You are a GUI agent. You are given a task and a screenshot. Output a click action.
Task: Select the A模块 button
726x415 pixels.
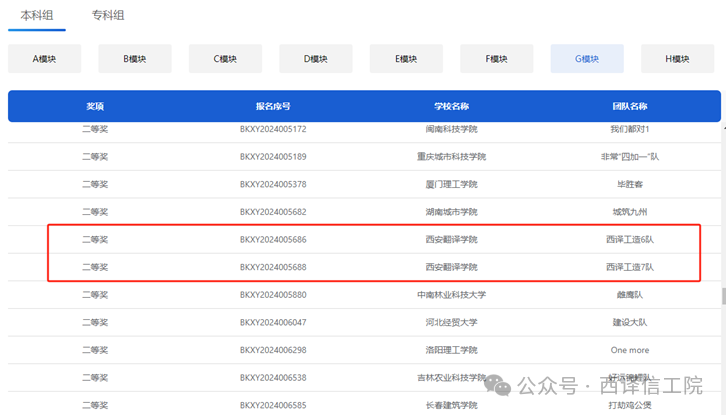point(44,59)
